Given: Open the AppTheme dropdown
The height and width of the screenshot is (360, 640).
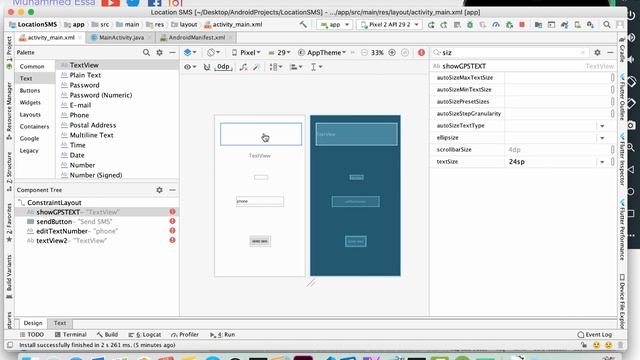Looking at the screenshot, I should click(322, 52).
